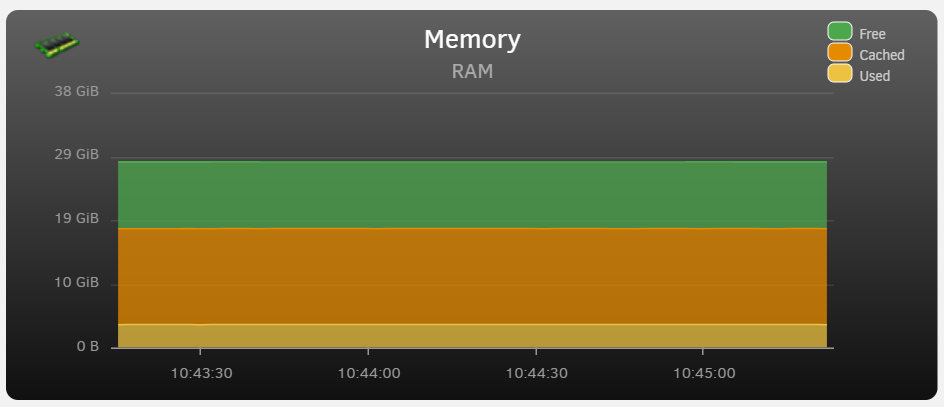This screenshot has height=407, width=944.
Task: Click the 10:44:00 time axis label
Action: tap(368, 373)
